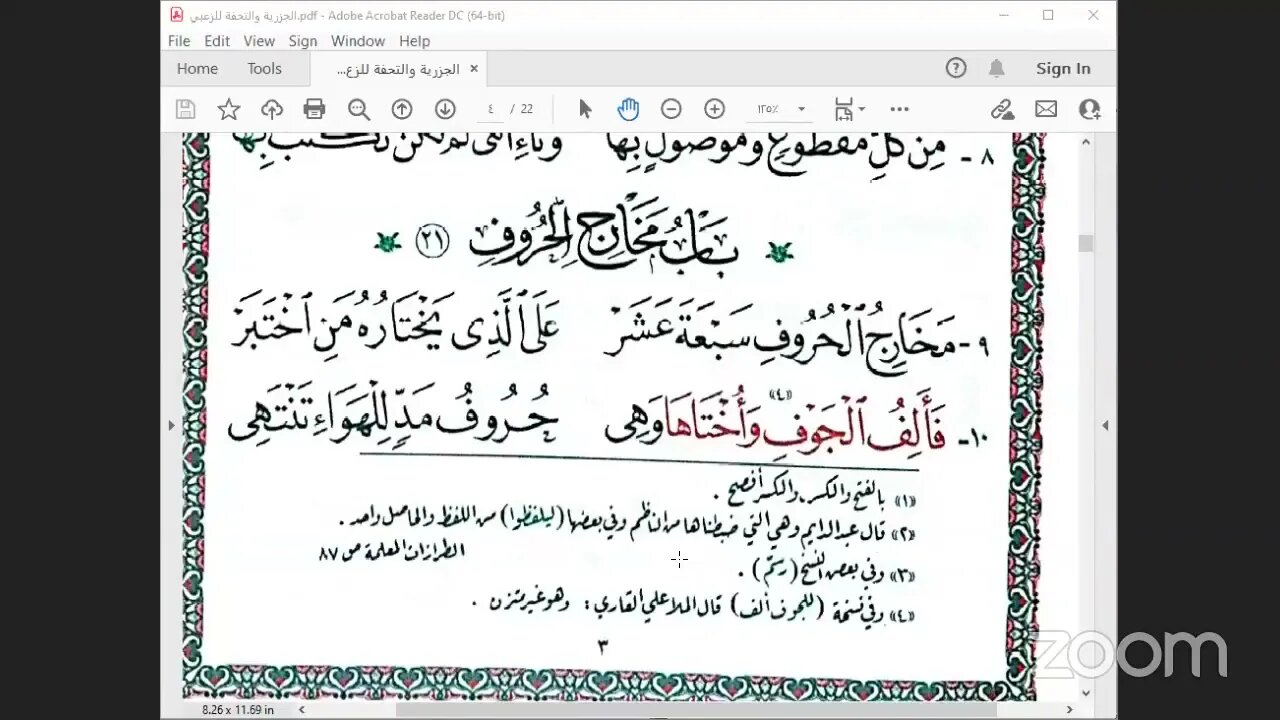Zoom in with the plus icon
This screenshot has height=720, width=1280.
(714, 110)
